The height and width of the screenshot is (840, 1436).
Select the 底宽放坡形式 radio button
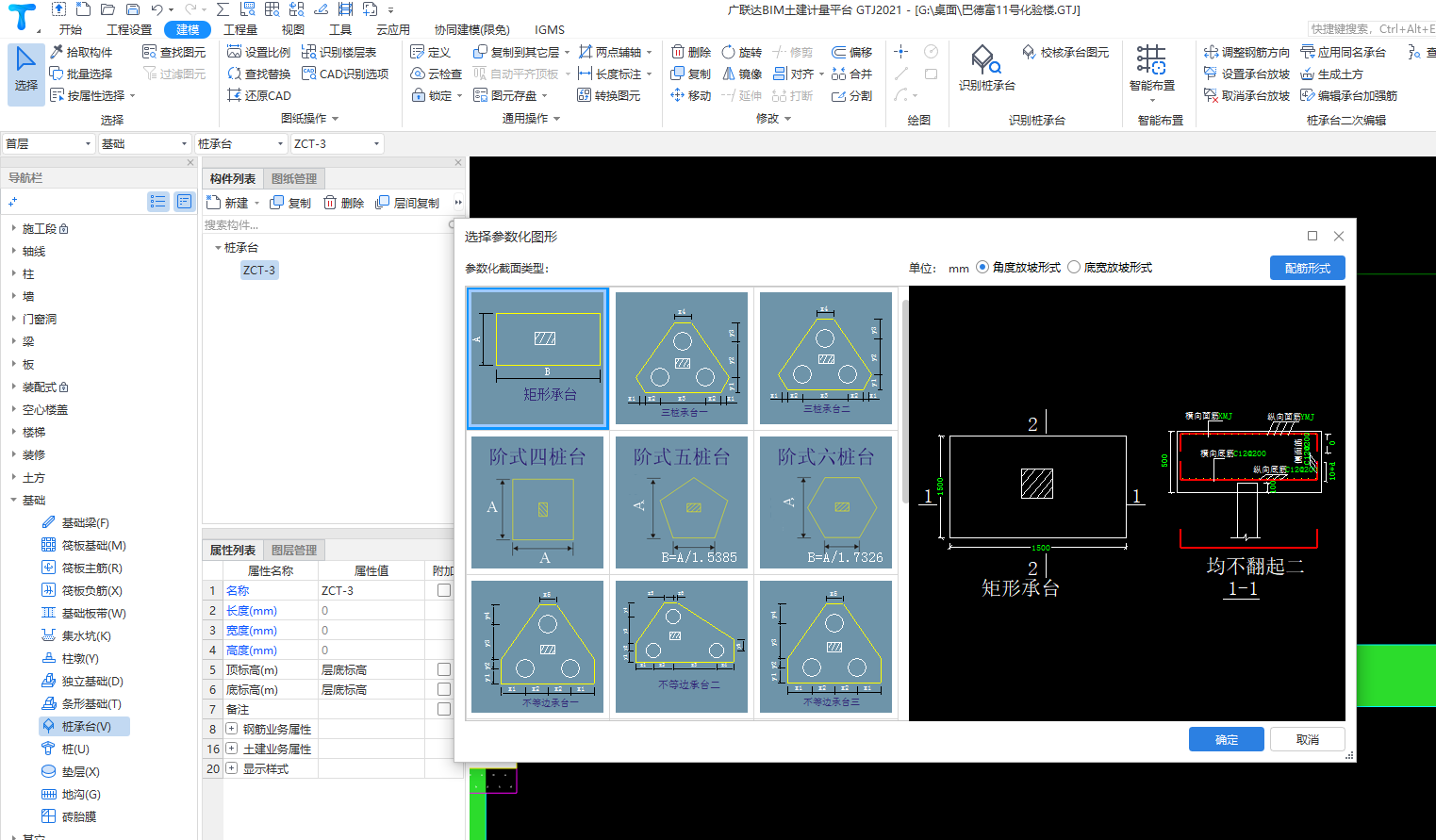(1074, 268)
